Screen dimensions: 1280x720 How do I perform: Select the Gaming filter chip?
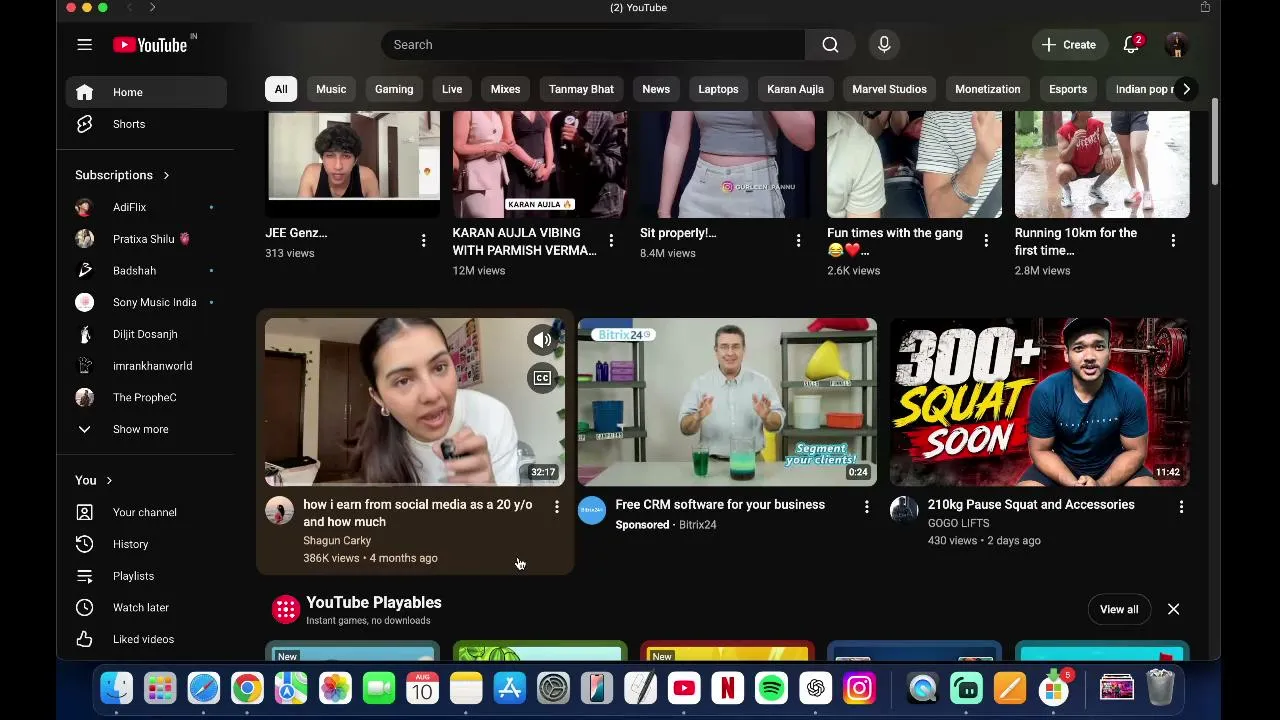394,89
